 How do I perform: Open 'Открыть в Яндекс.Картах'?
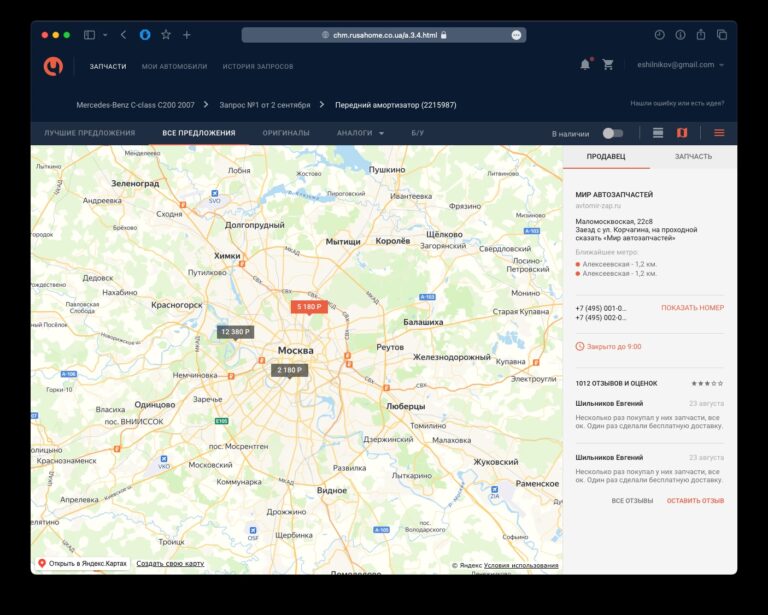tap(82, 564)
